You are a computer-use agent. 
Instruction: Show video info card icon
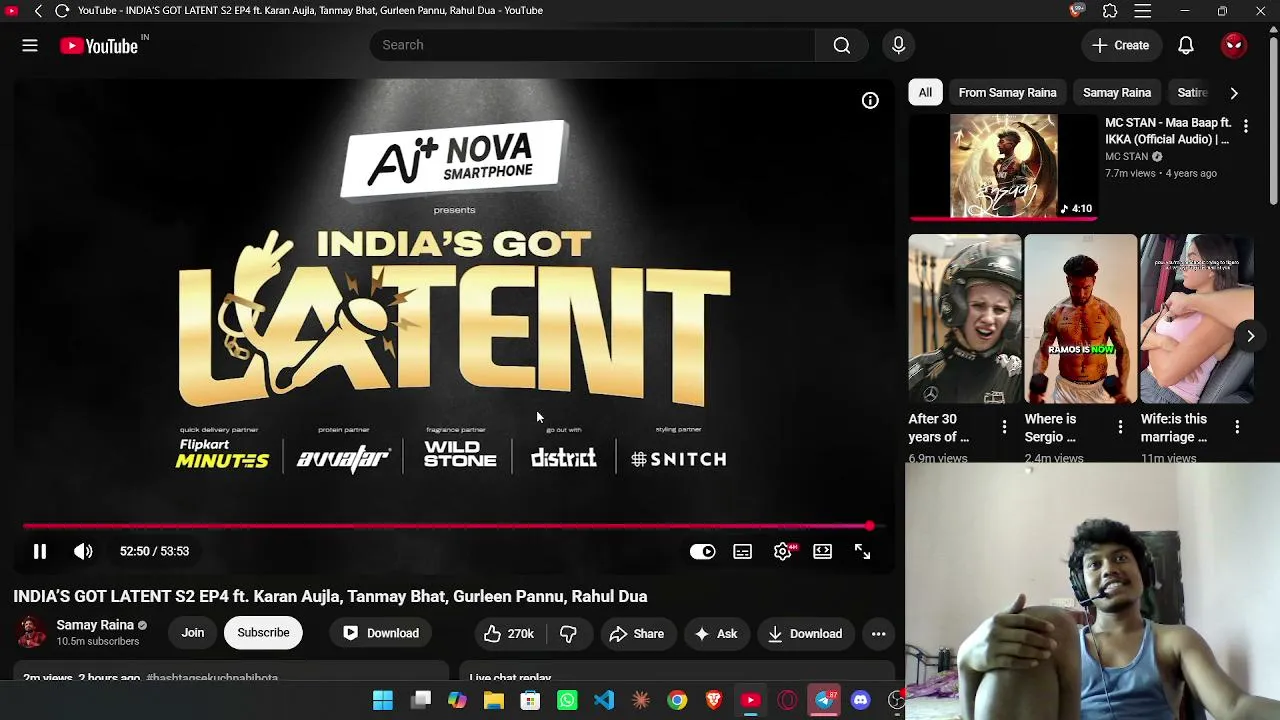point(870,100)
